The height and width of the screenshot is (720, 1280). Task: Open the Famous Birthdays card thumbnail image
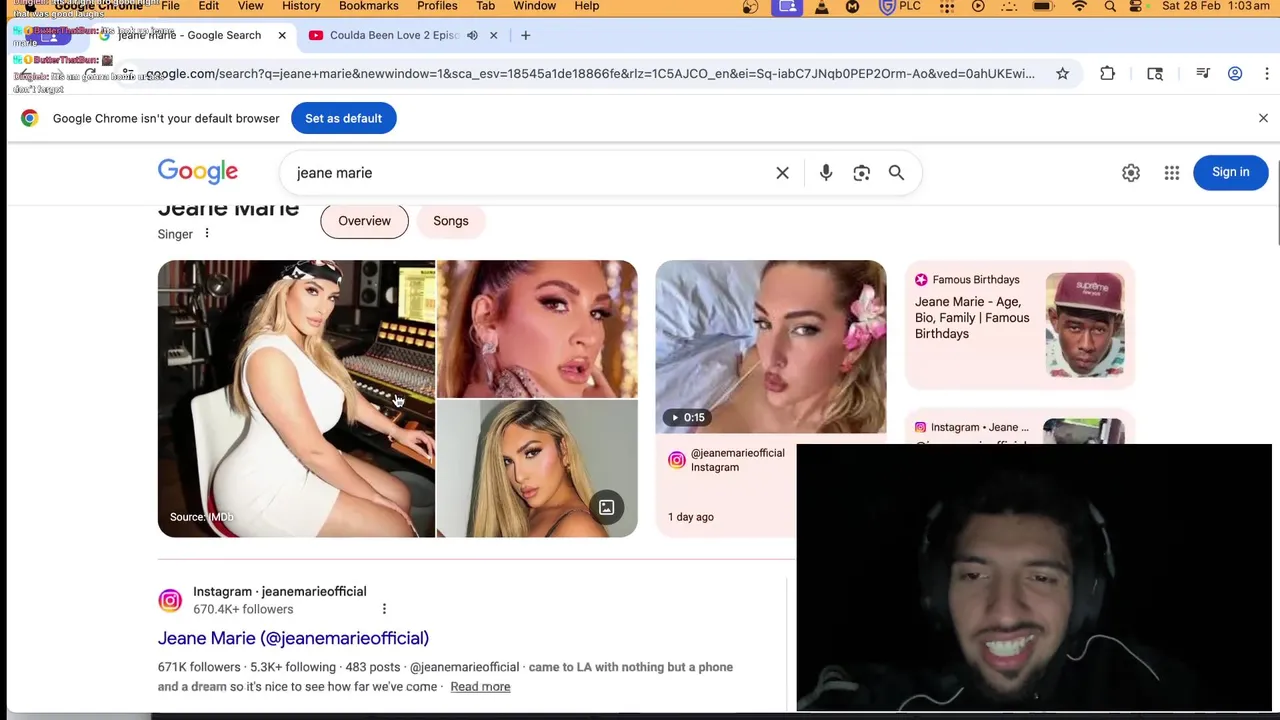click(1085, 324)
